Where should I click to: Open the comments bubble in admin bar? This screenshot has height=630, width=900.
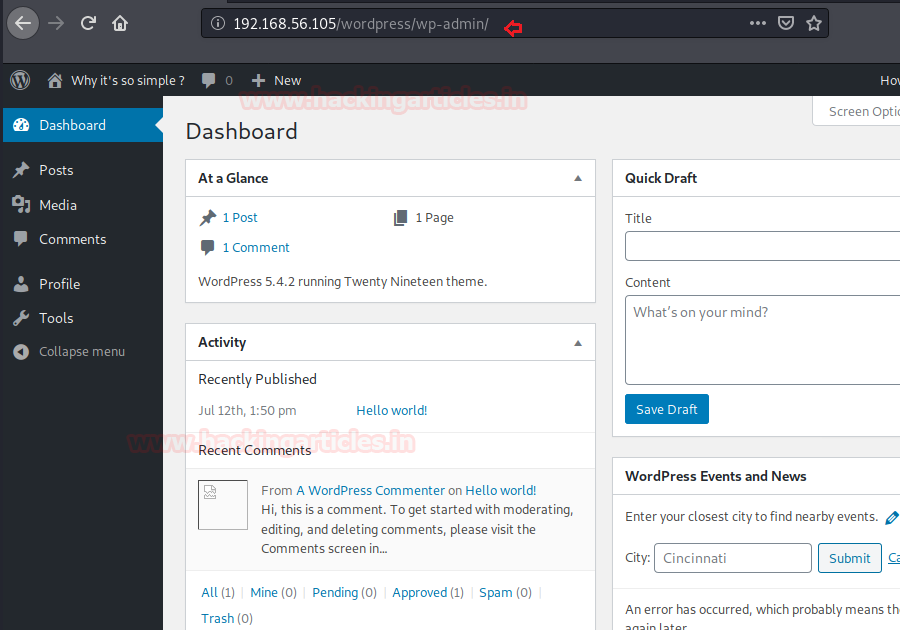click(216, 80)
